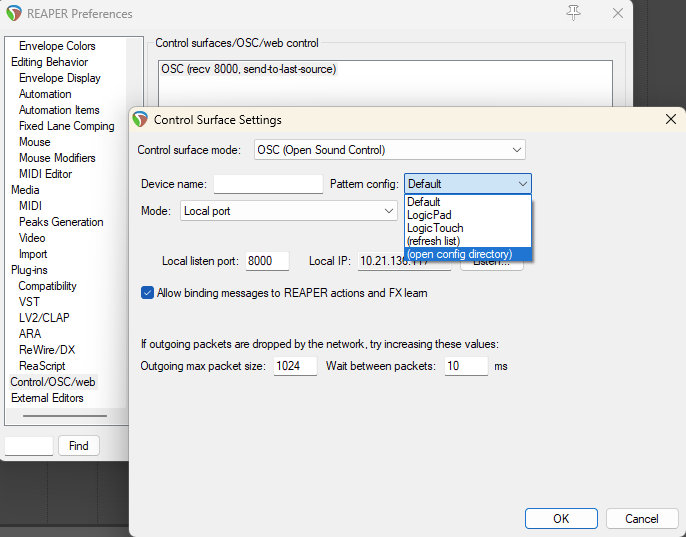The image size is (686, 537).
Task: Open VST preferences page
Action: tap(29, 302)
